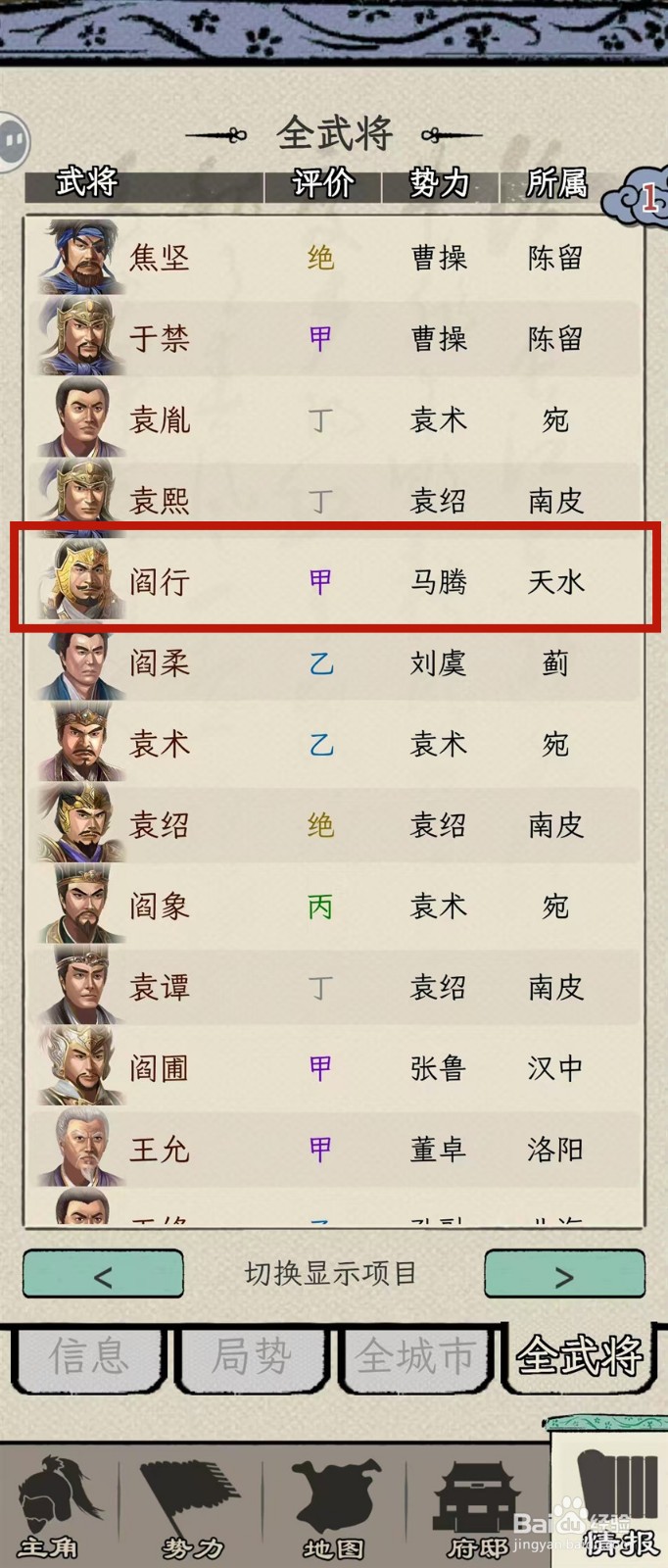Tap the cloud notification badge
The image size is (668, 1568).
pyautogui.click(x=638, y=199)
